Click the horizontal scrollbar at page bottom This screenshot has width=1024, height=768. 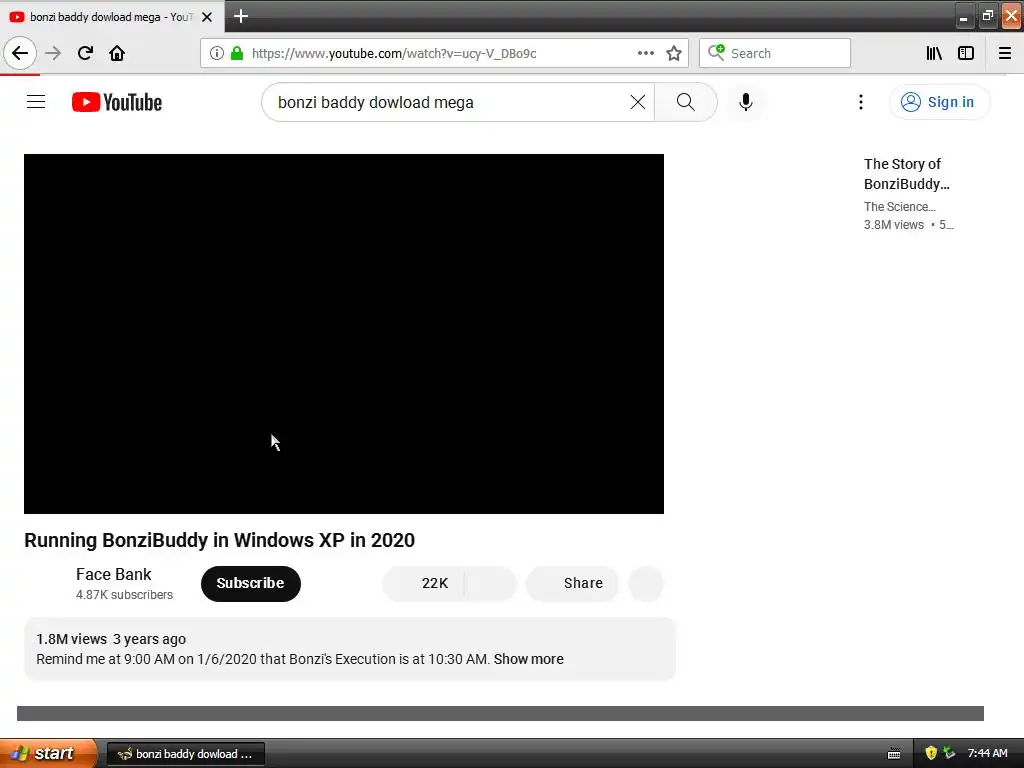(x=500, y=713)
